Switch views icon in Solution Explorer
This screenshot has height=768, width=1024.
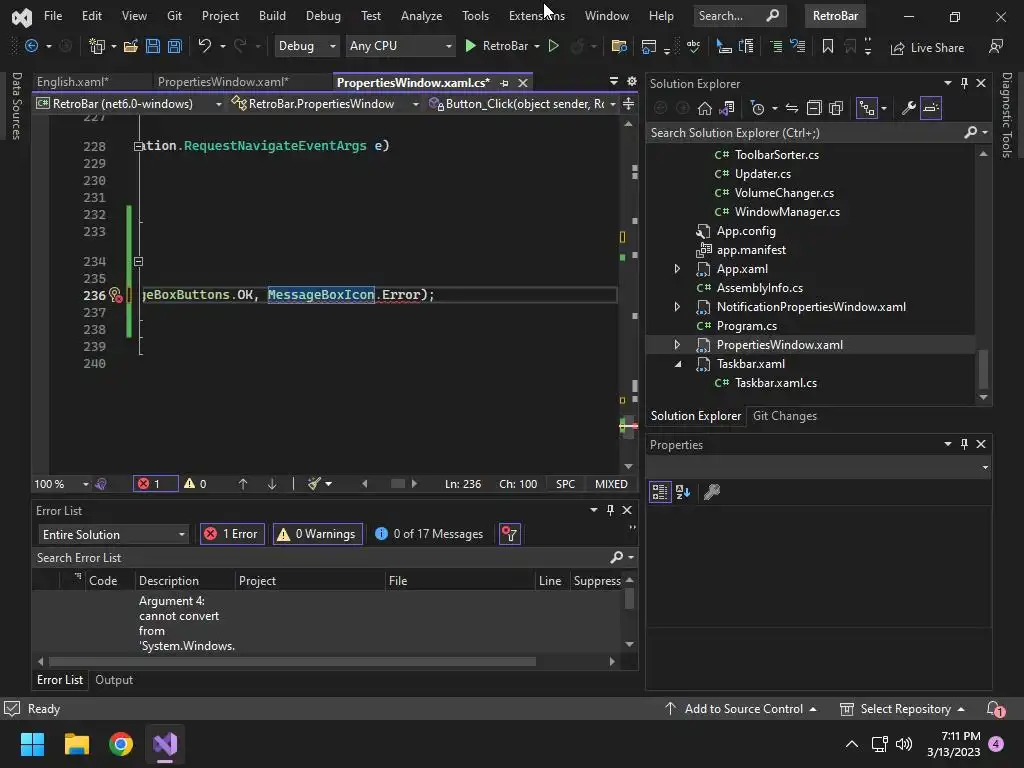pyautogui.click(x=727, y=108)
